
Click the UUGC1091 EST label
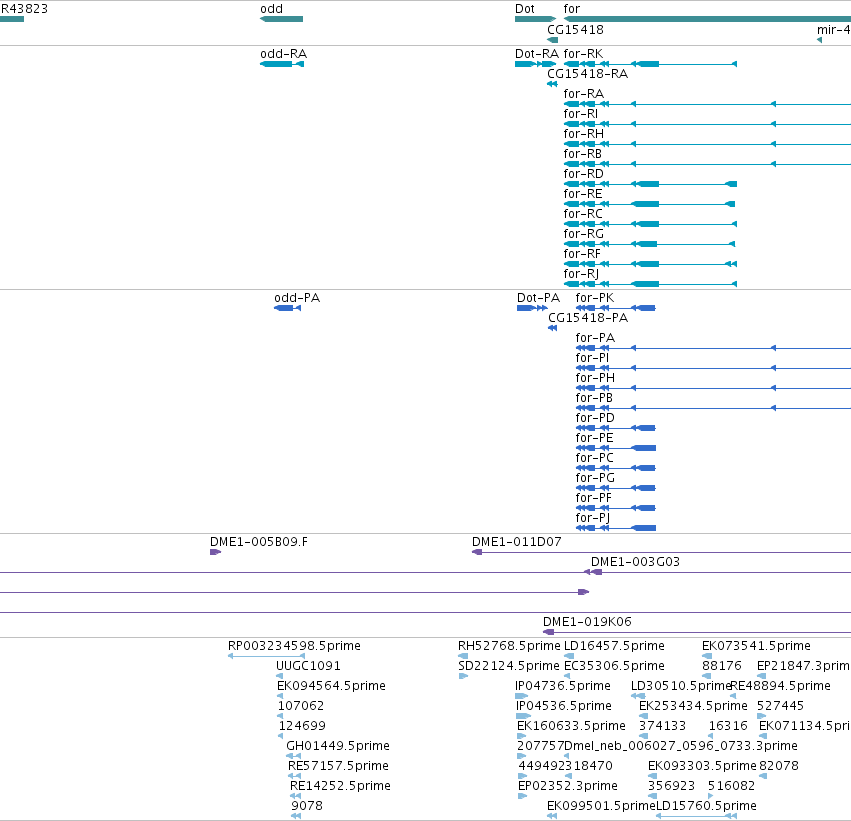(x=308, y=666)
